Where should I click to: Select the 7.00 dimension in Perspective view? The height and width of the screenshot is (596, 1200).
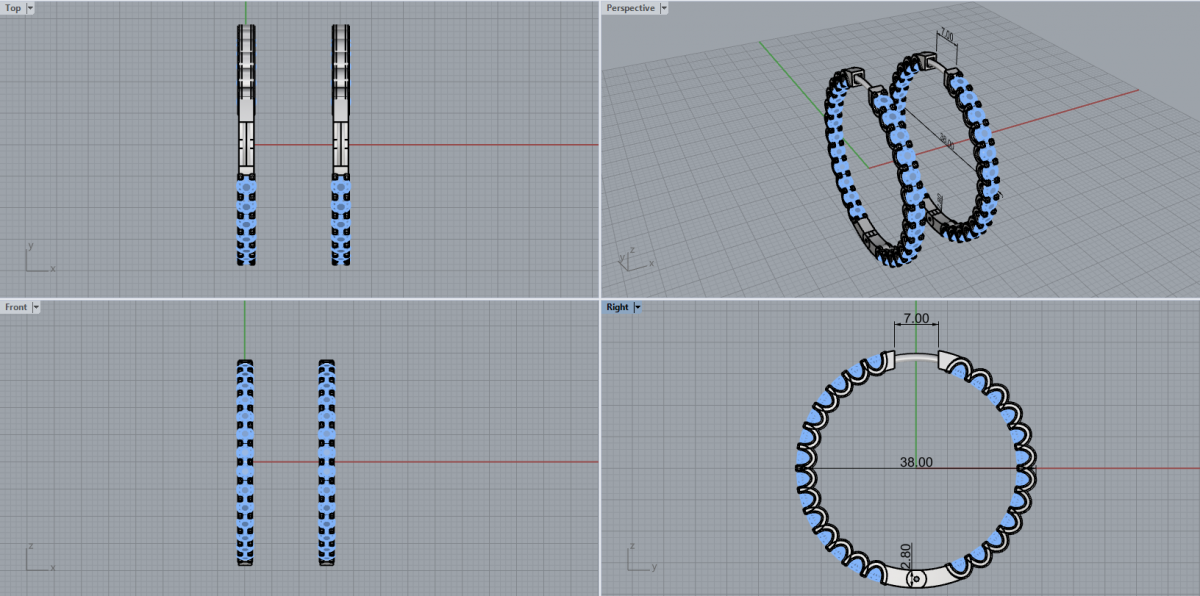(x=946, y=36)
